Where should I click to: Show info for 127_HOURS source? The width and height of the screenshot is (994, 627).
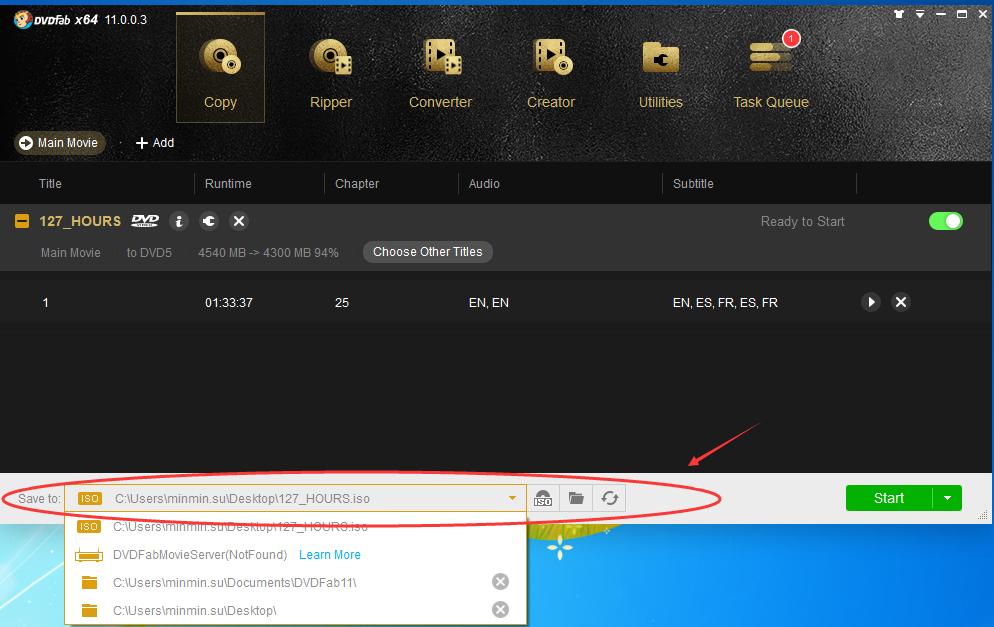point(179,221)
